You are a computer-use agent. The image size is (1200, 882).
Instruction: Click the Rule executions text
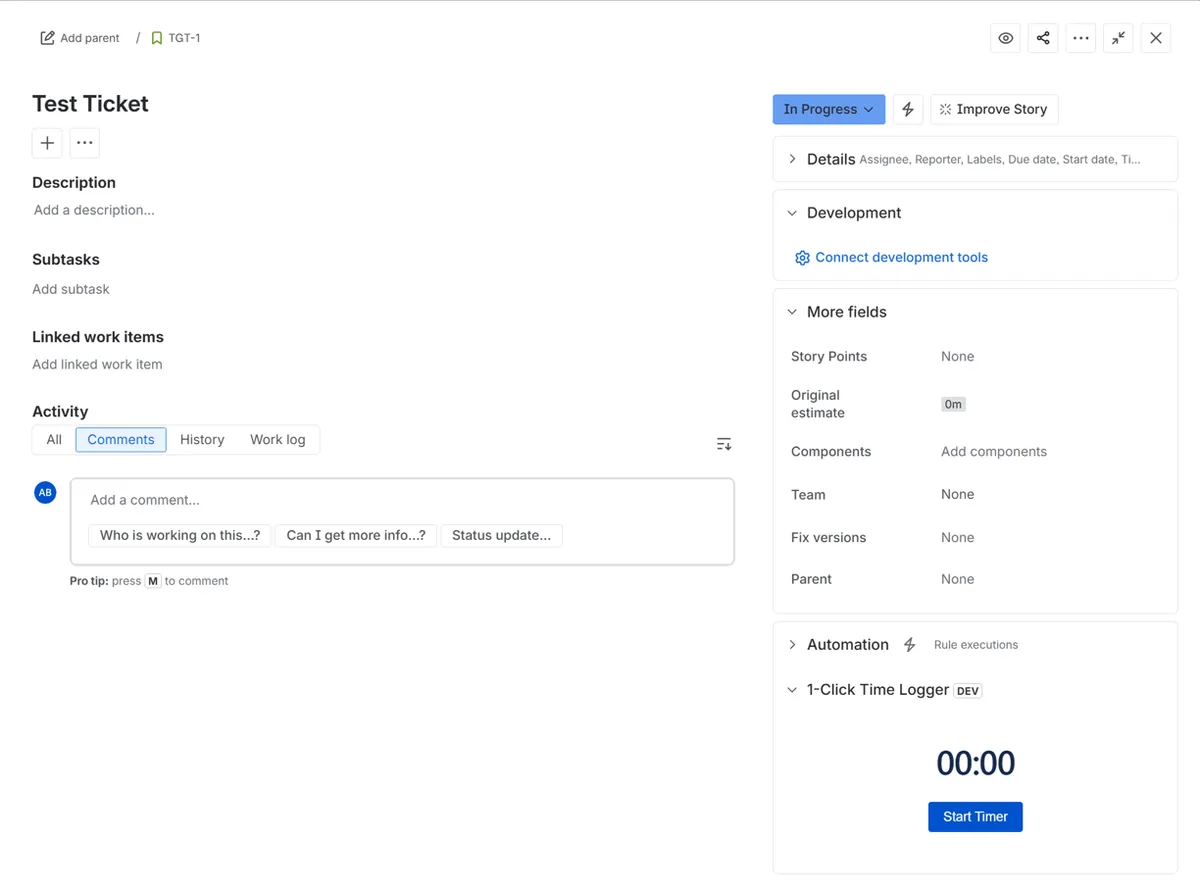coord(976,645)
